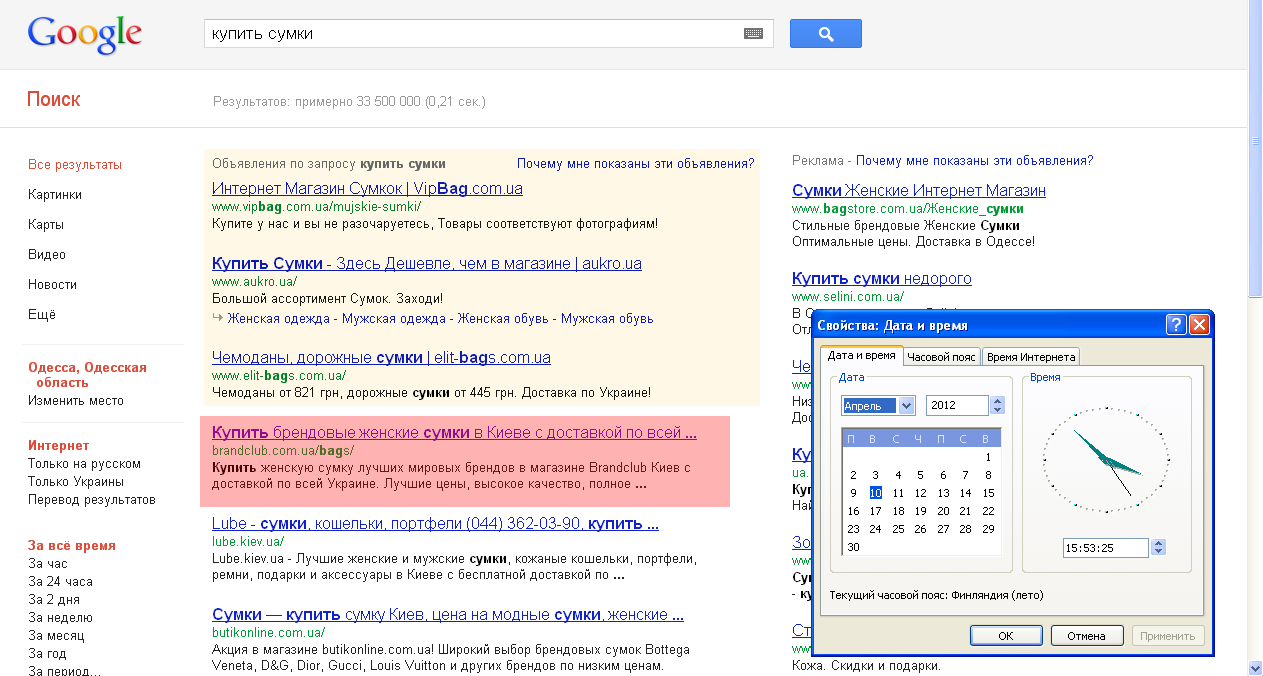Open Новости search category
Screen dimensions: 1263x676
click(x=52, y=285)
